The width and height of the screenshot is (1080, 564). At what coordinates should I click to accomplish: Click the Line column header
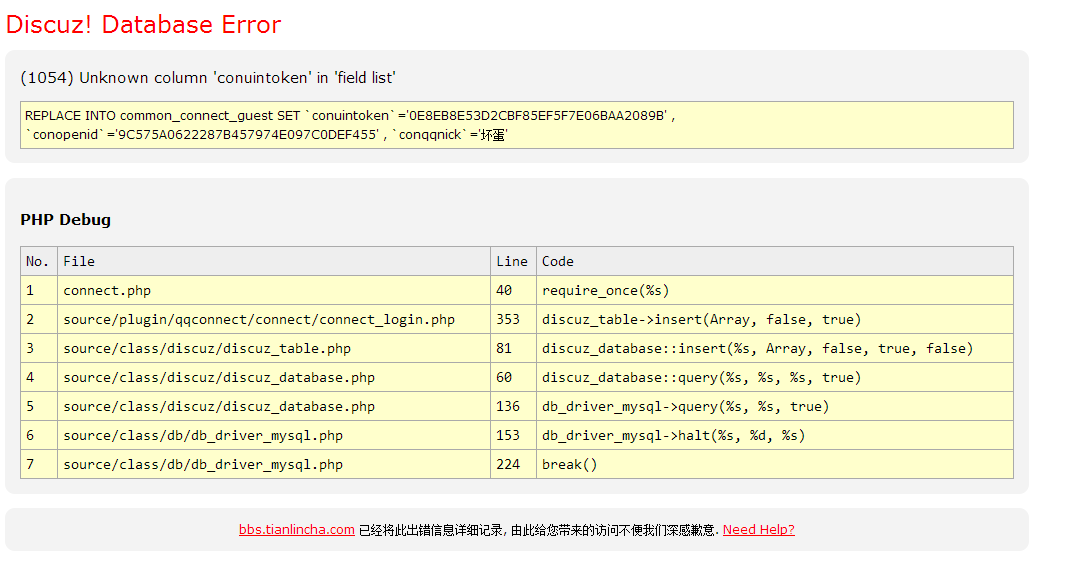click(x=513, y=262)
